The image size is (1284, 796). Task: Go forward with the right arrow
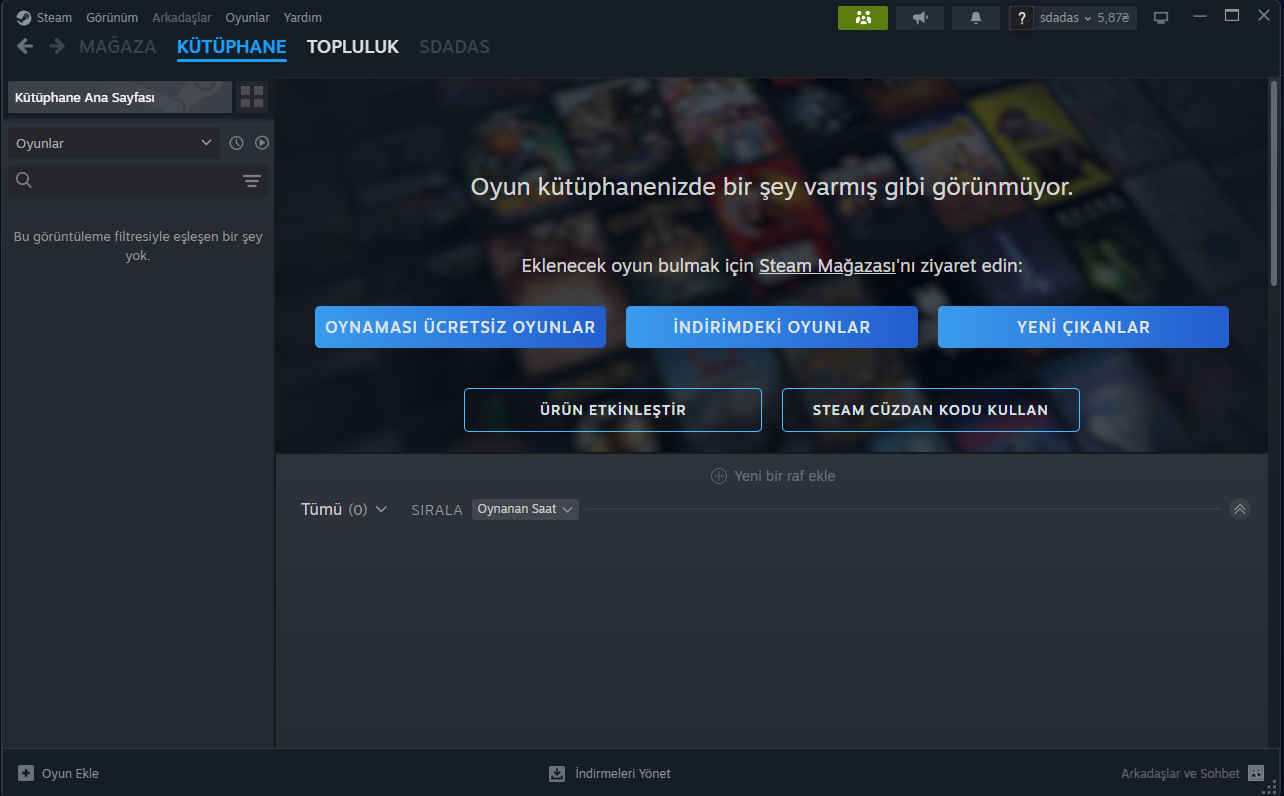(x=57, y=46)
